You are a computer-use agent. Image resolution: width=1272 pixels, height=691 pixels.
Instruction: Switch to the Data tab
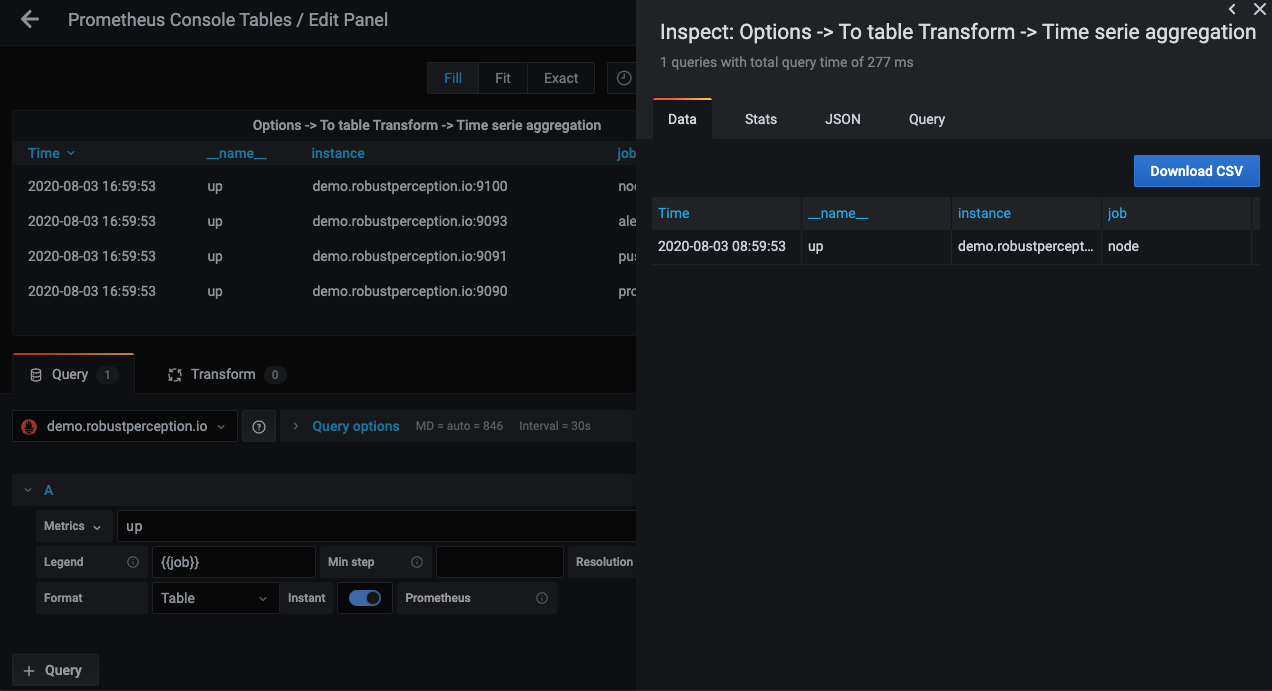[x=682, y=119]
